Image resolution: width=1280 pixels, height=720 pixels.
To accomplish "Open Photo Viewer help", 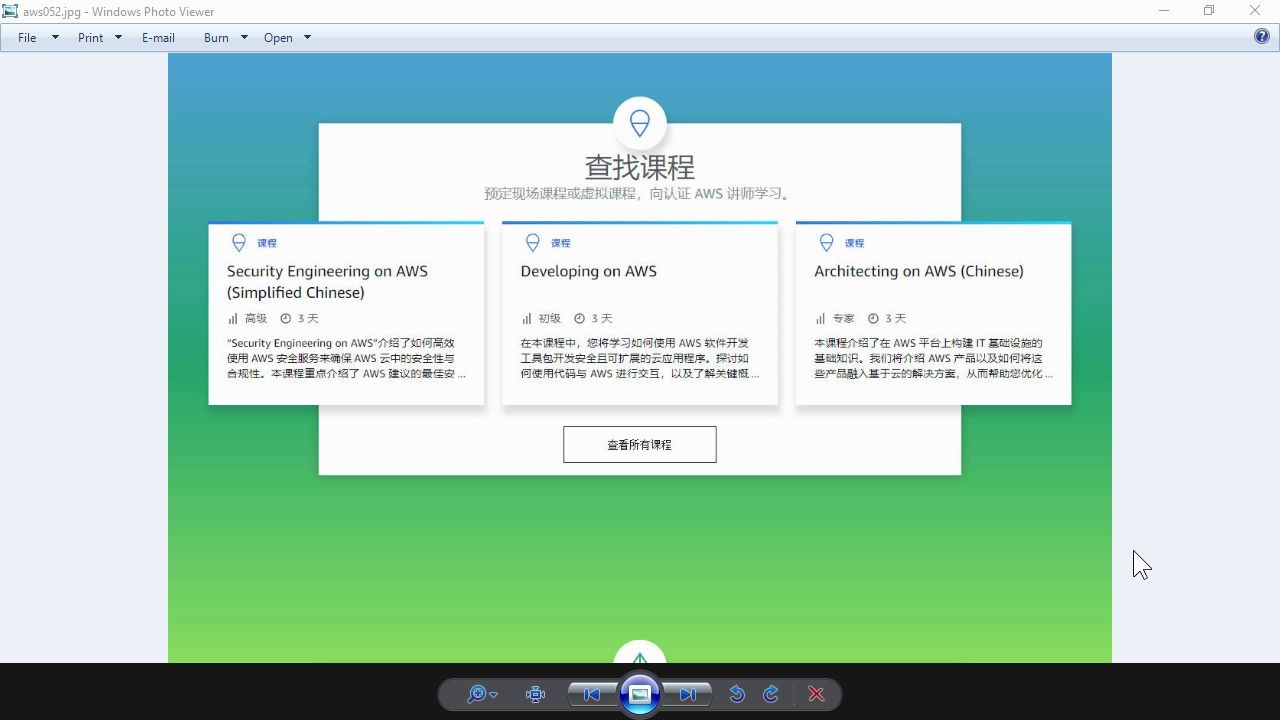I will click(x=1262, y=37).
